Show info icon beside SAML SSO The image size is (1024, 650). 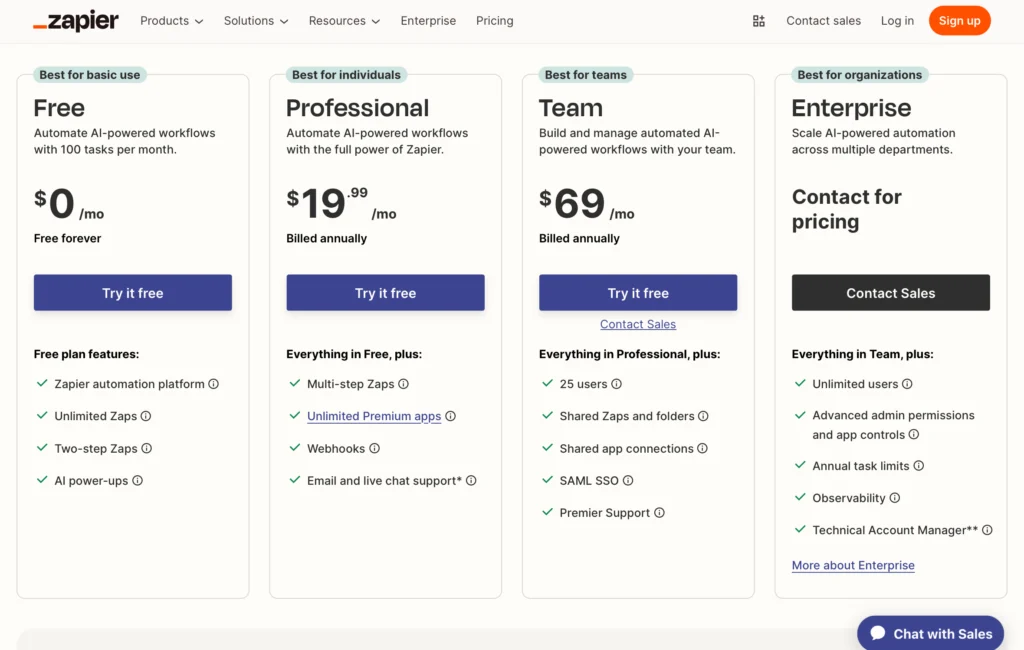click(x=628, y=481)
